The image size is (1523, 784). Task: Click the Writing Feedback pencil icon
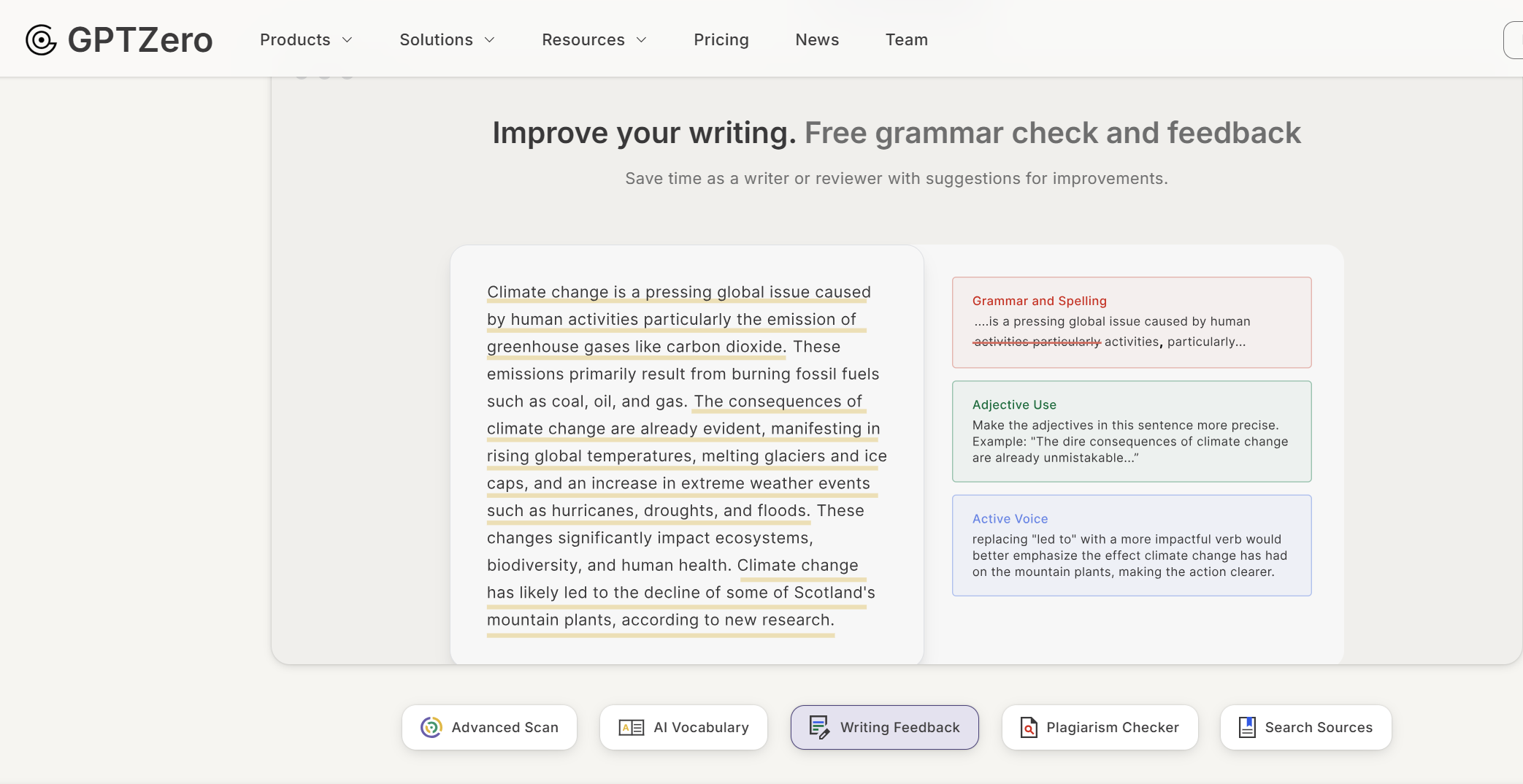coord(819,727)
